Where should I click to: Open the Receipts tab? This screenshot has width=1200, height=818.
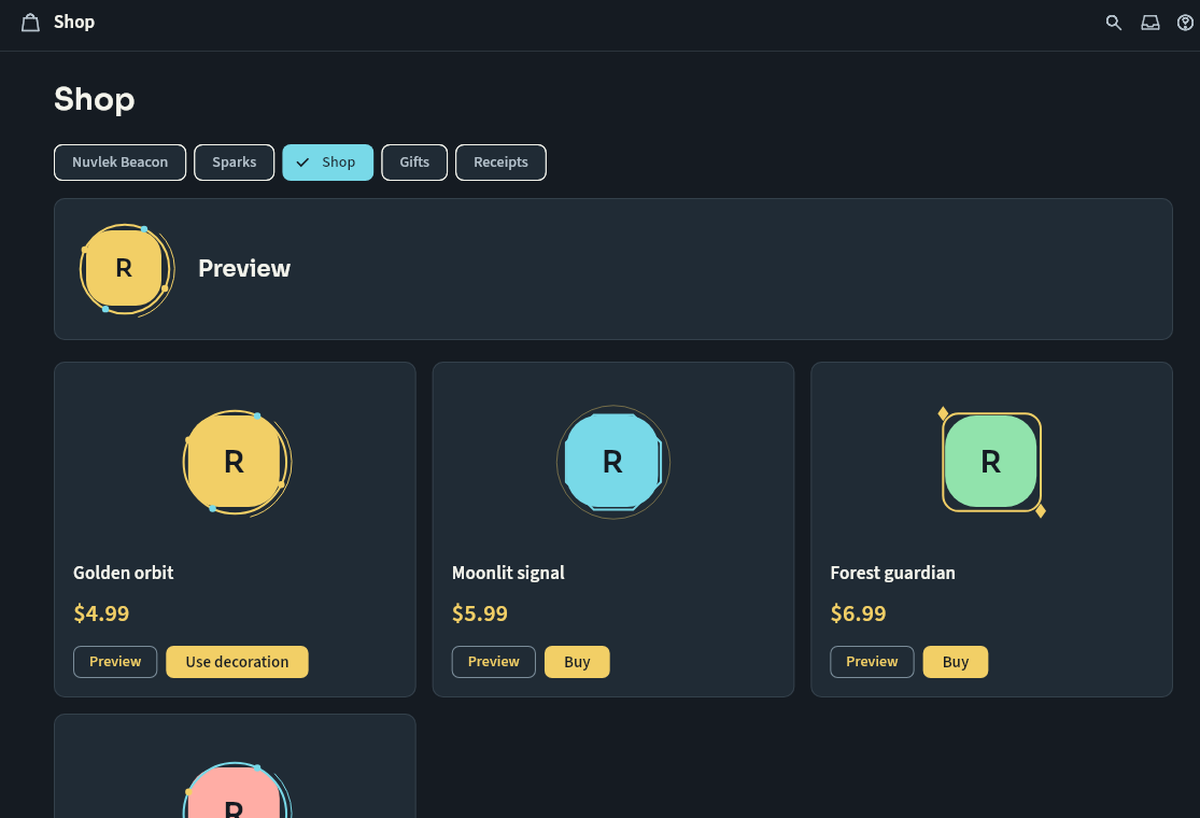(501, 162)
